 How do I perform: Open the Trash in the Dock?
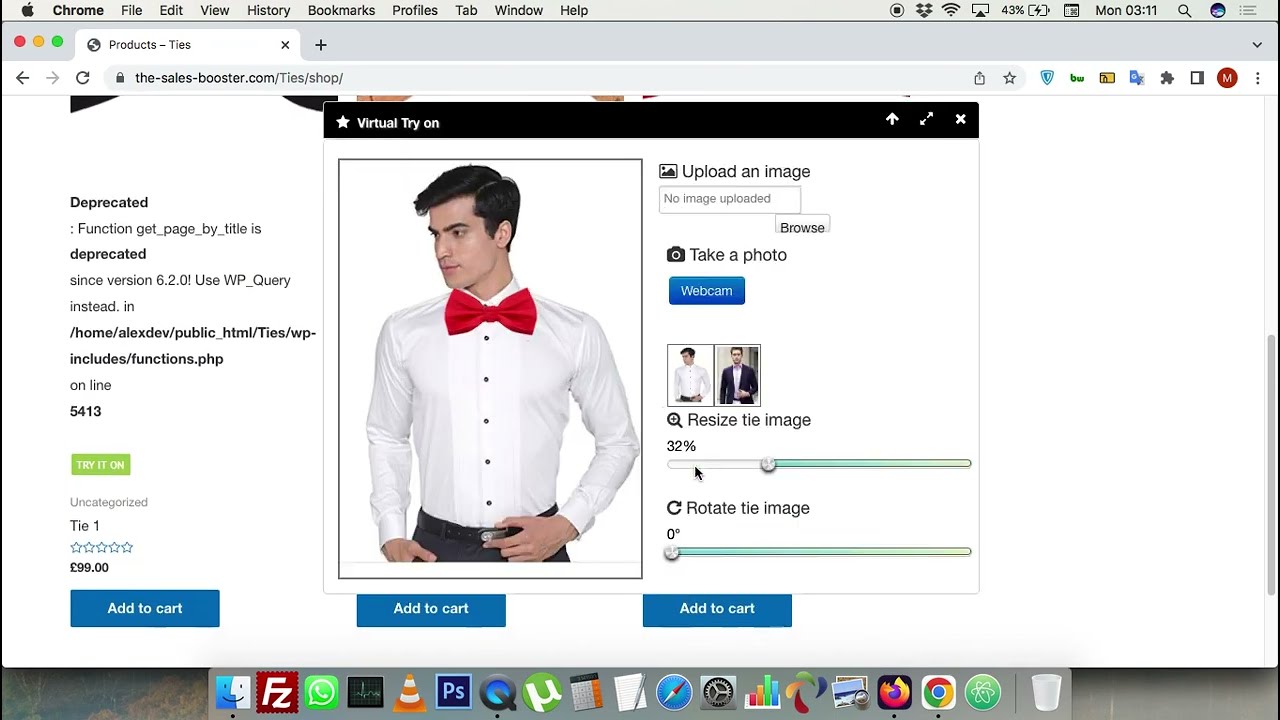(x=1046, y=692)
